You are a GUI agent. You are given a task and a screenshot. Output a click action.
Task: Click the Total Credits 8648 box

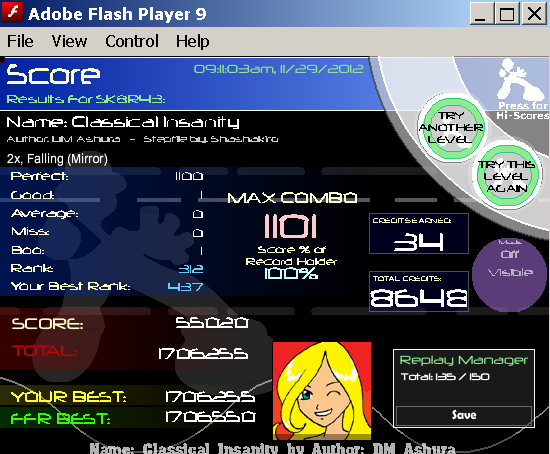coord(419,291)
